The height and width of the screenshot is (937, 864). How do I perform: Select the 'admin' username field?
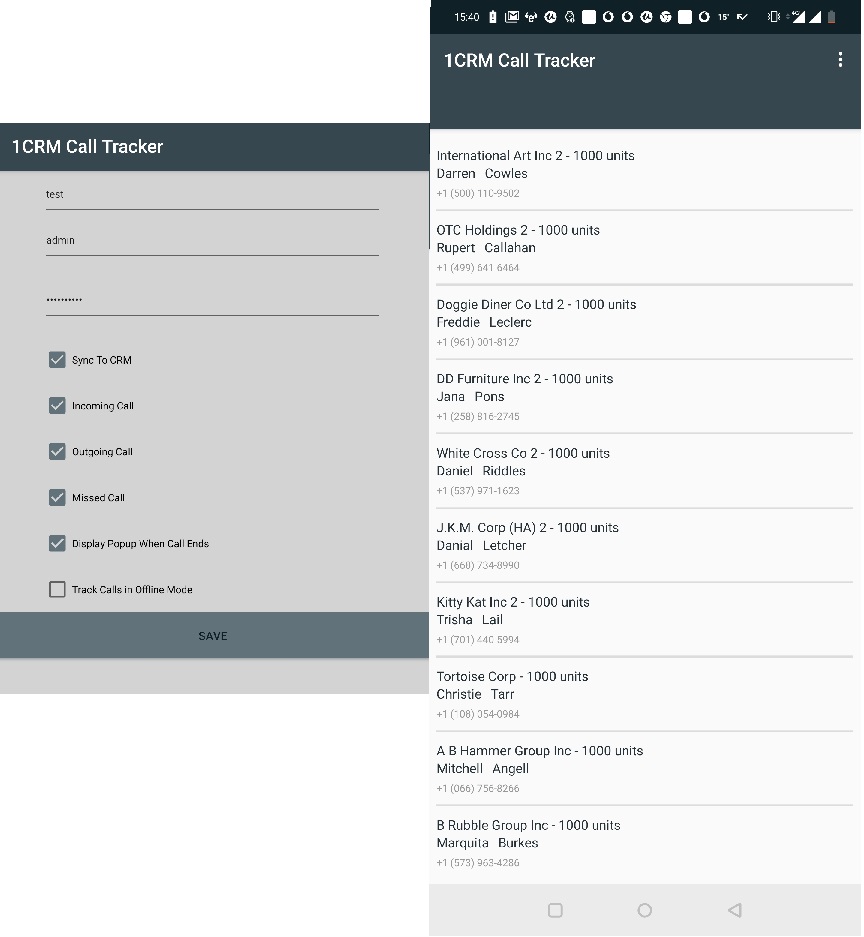point(212,241)
